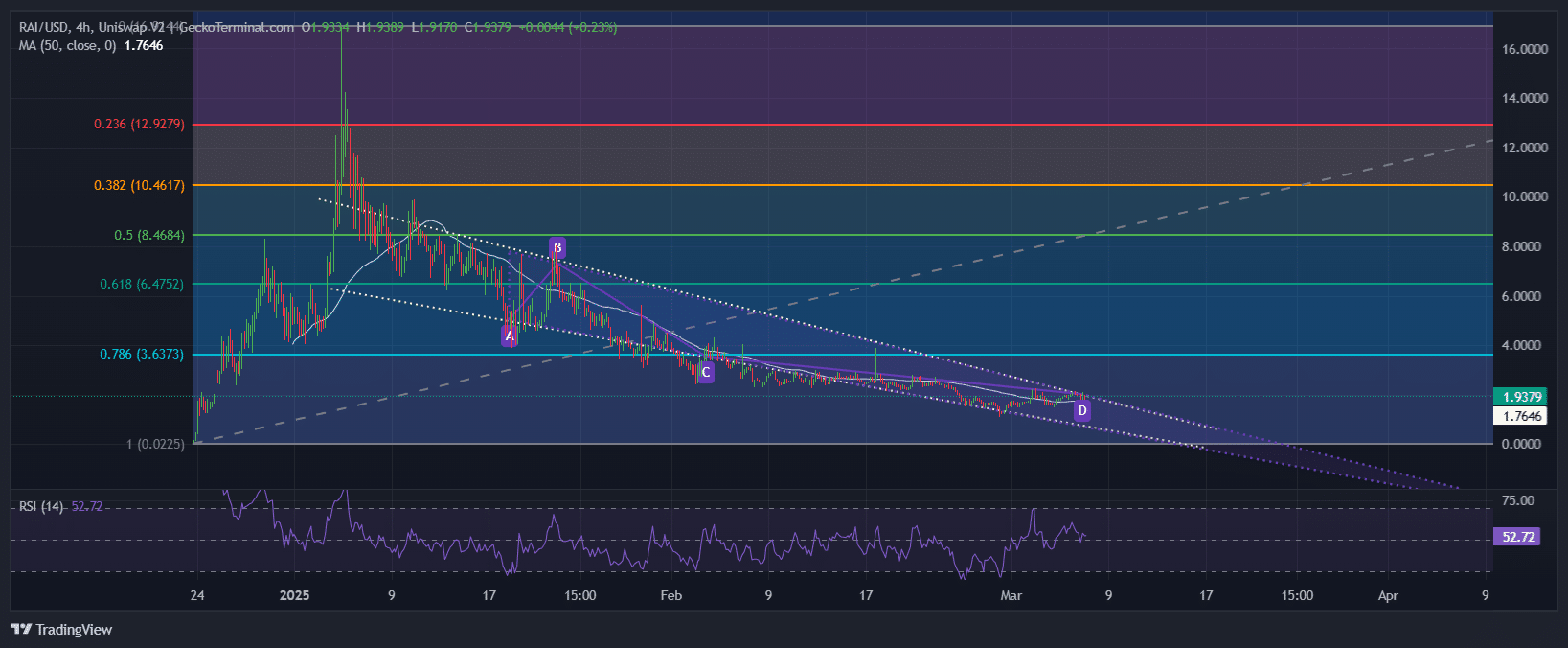Click the purple 52.72 RSI value tag

pos(1518,537)
